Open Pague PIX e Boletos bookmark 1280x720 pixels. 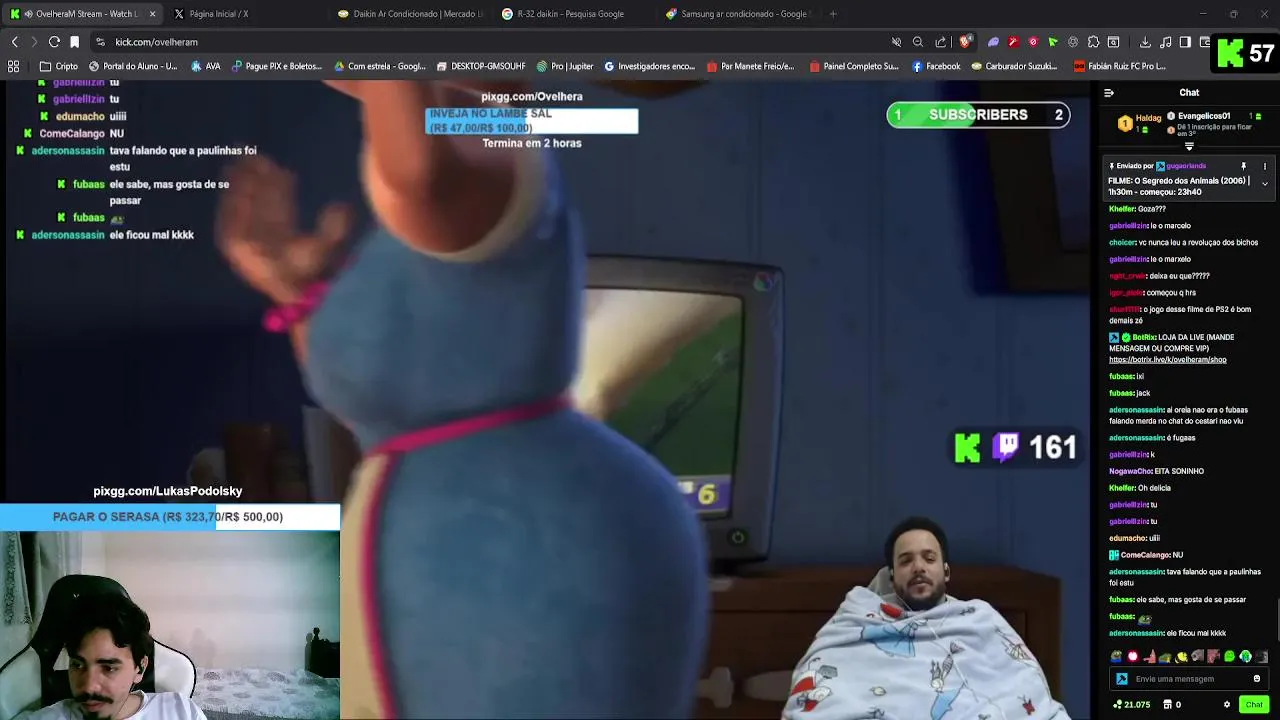[277, 66]
